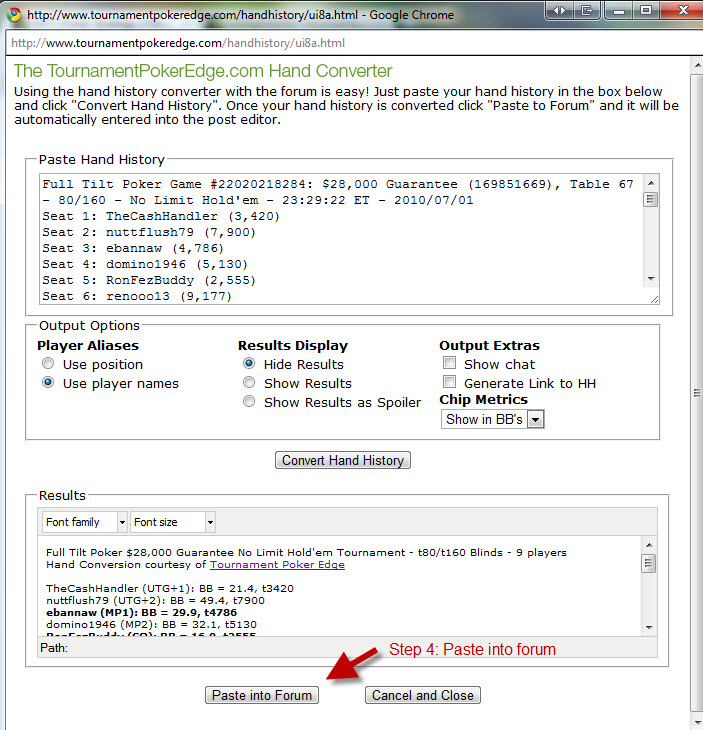Choose the 'Hide Results' option
The image size is (703, 730).
point(249,363)
